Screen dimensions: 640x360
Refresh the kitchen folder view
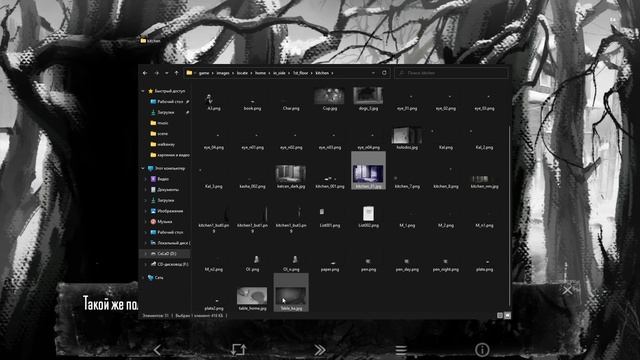(384, 73)
